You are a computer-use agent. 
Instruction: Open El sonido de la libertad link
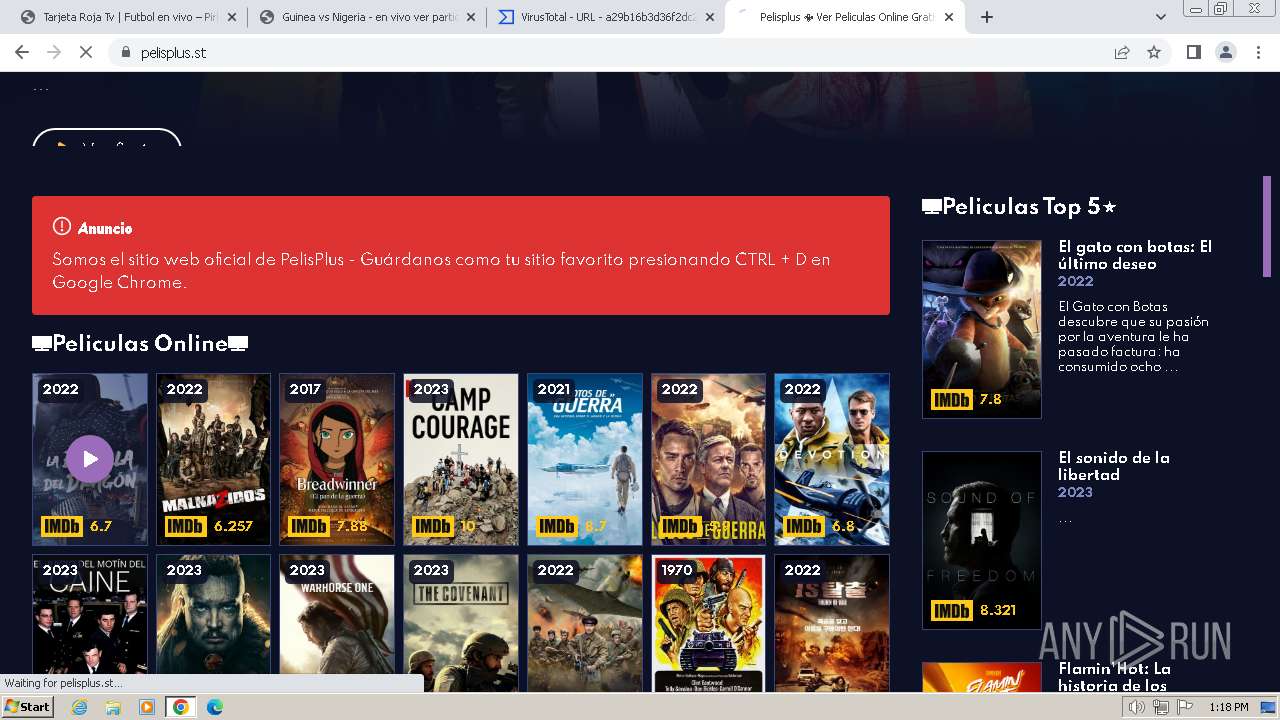coord(1114,466)
